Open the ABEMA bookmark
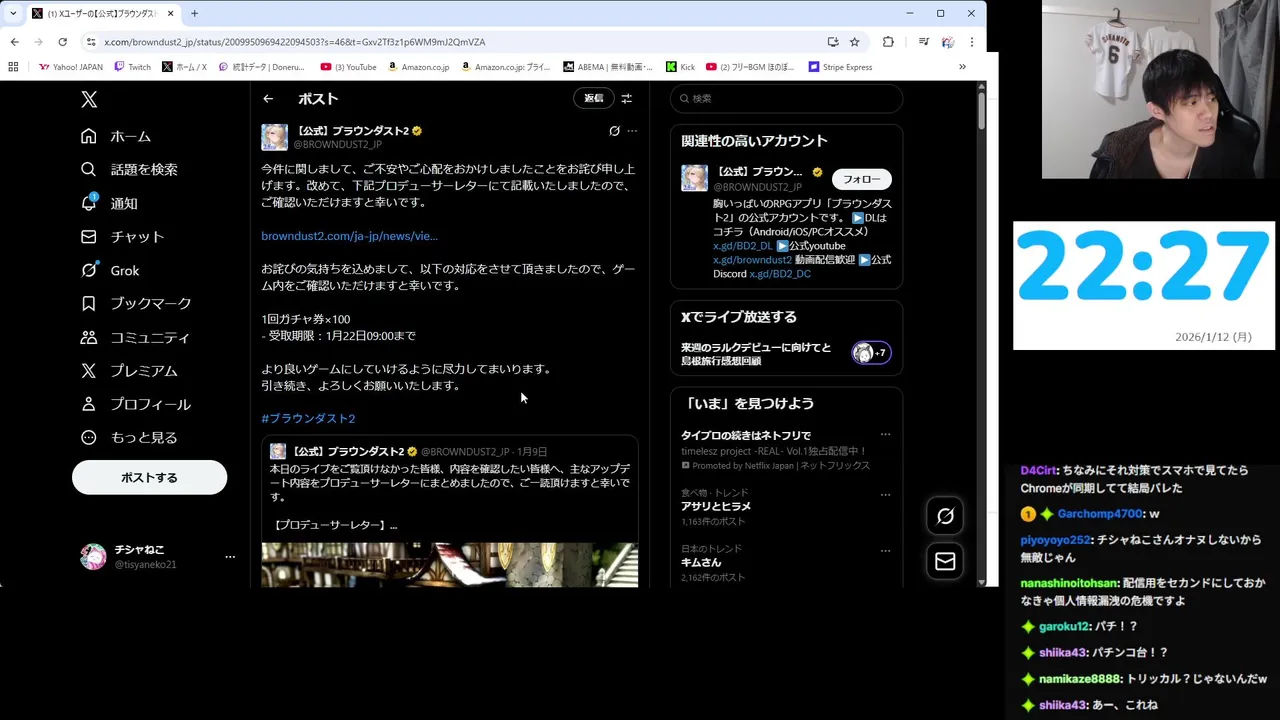The width and height of the screenshot is (1280, 720). [x=607, y=67]
